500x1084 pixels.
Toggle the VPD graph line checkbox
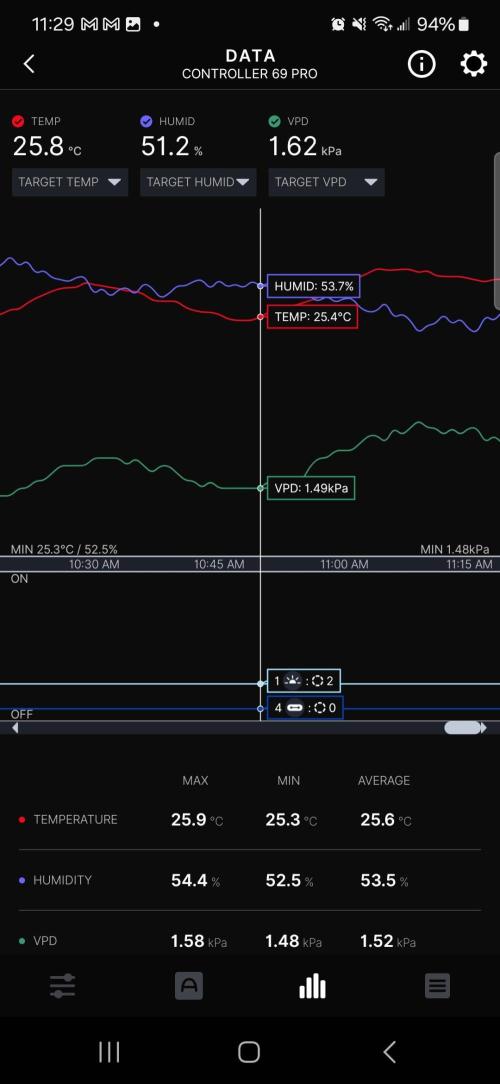275,122
